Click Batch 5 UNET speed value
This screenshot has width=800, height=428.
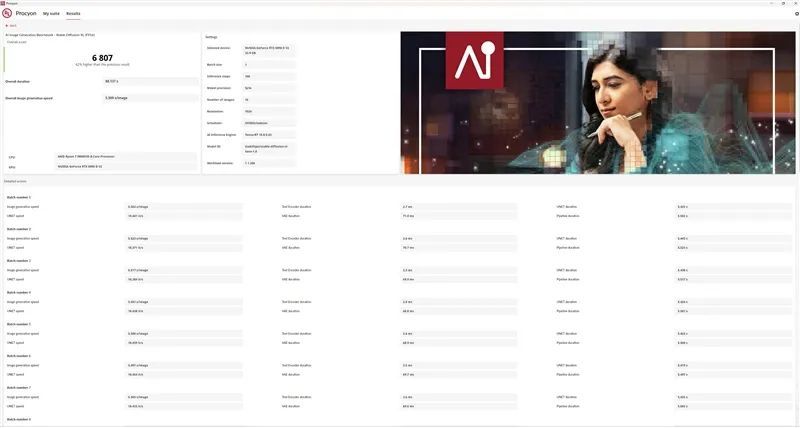[184, 343]
